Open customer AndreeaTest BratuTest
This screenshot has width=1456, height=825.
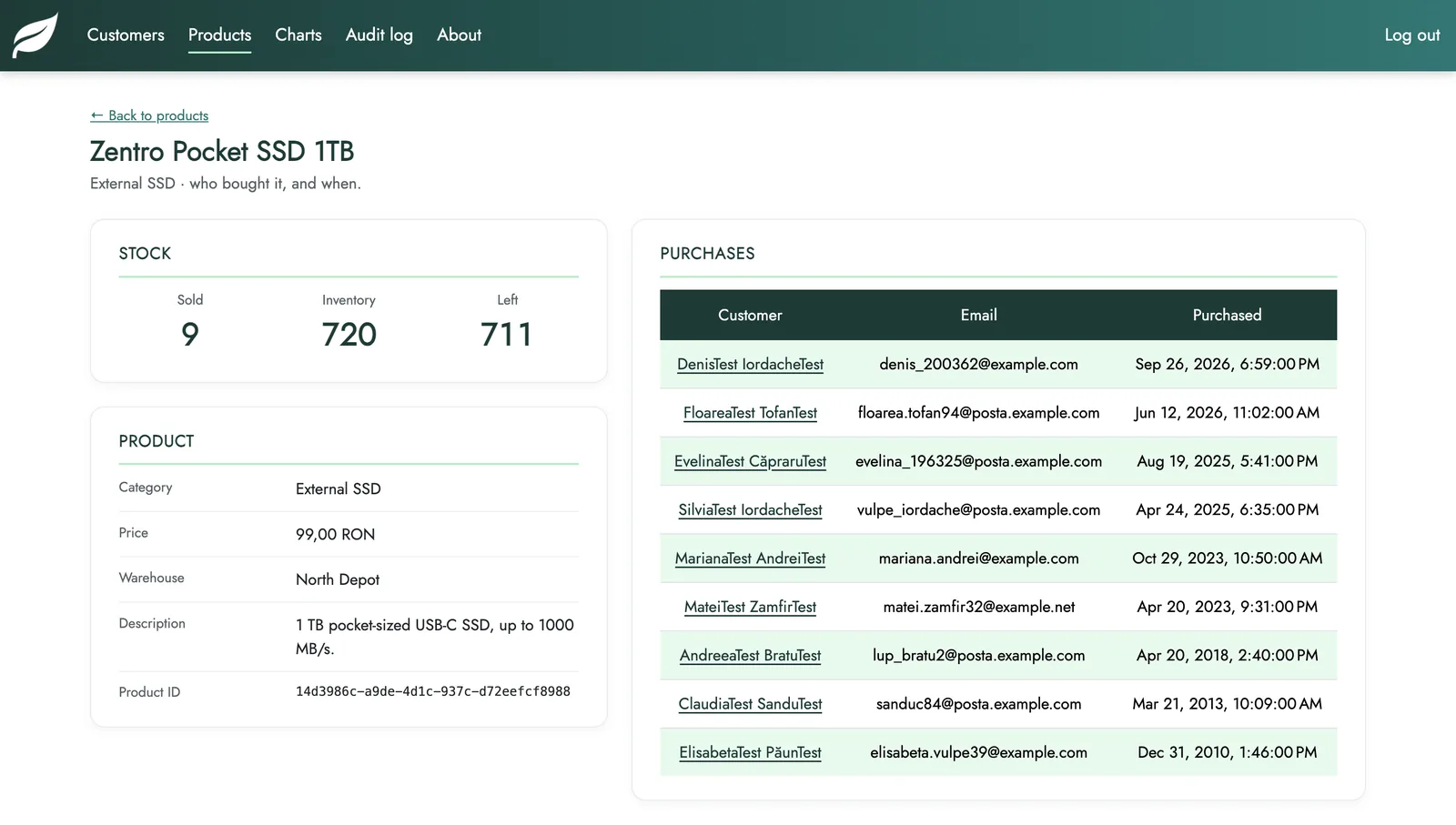750,655
